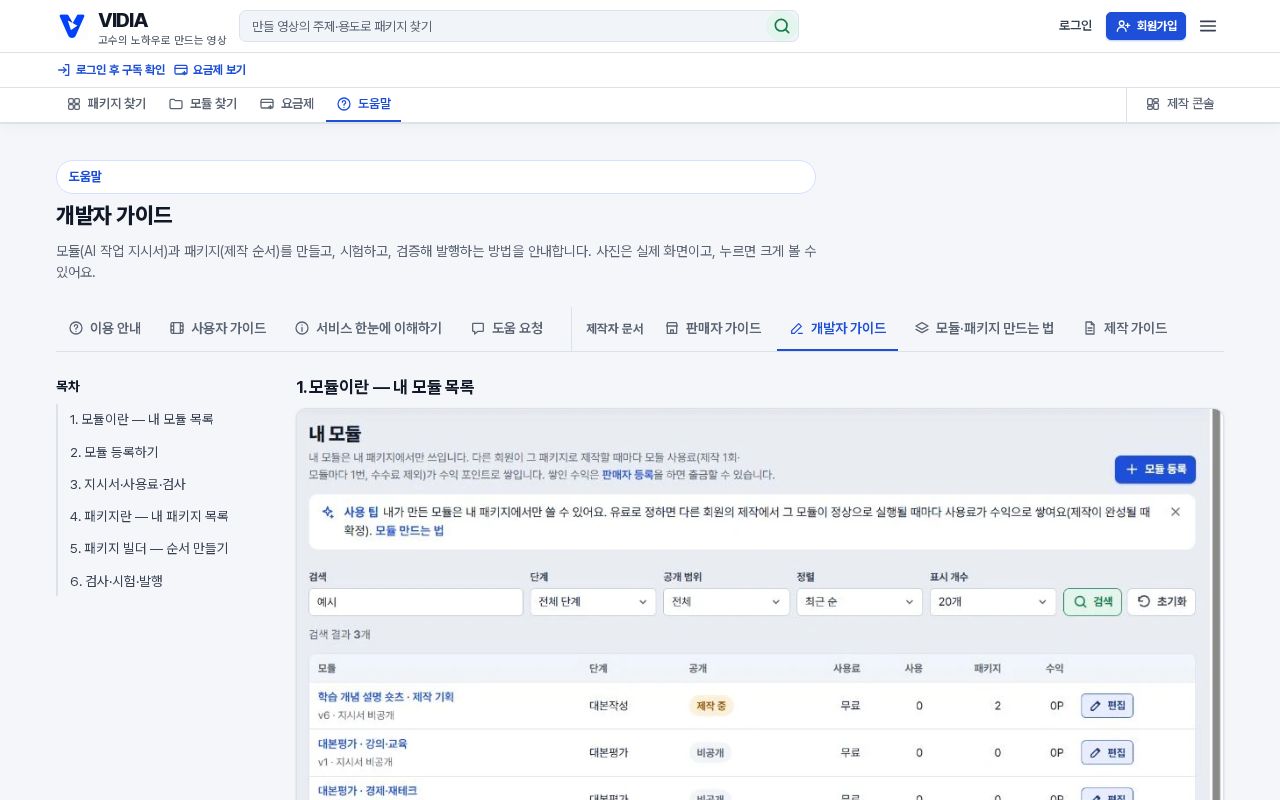This screenshot has width=1280, height=800.
Task: Open 도움 요청 tab
Action: tap(507, 328)
